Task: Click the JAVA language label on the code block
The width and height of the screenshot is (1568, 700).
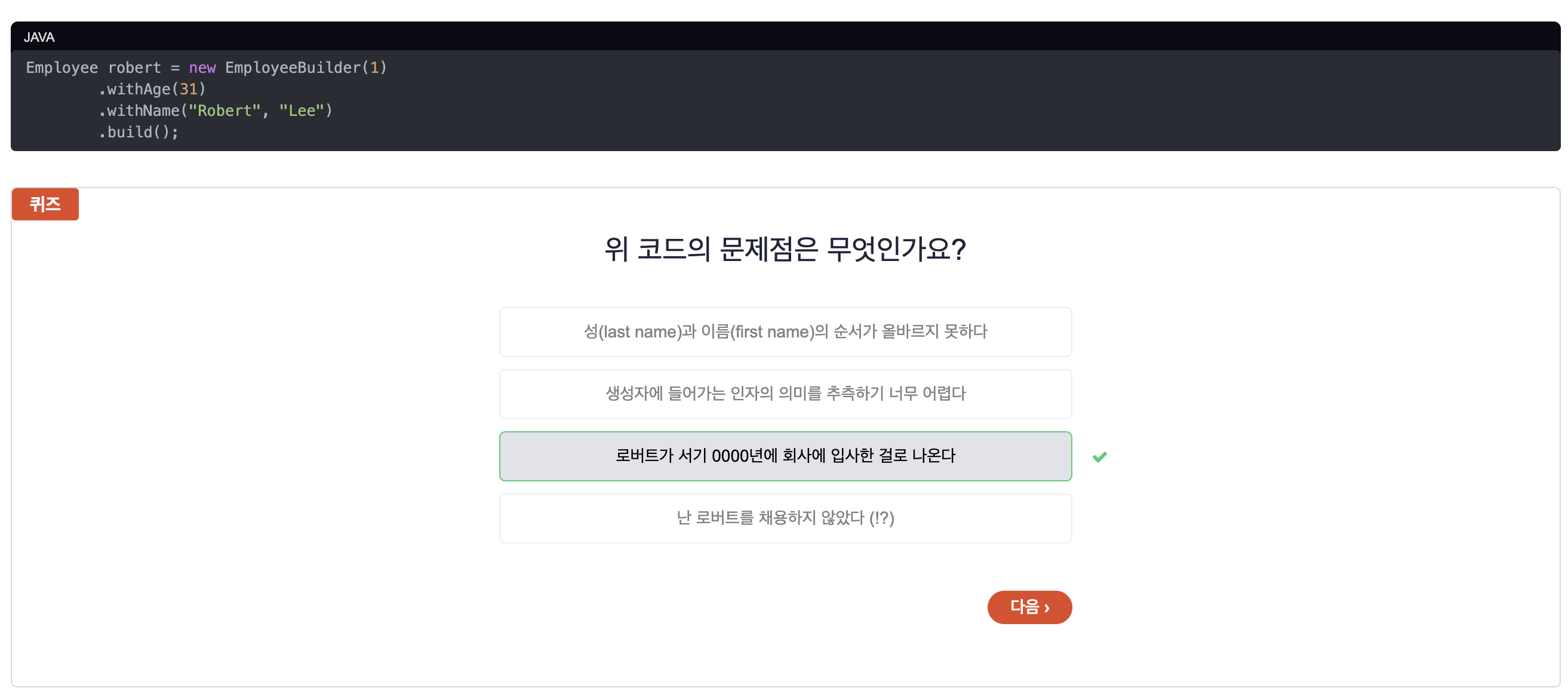Action: (x=39, y=37)
